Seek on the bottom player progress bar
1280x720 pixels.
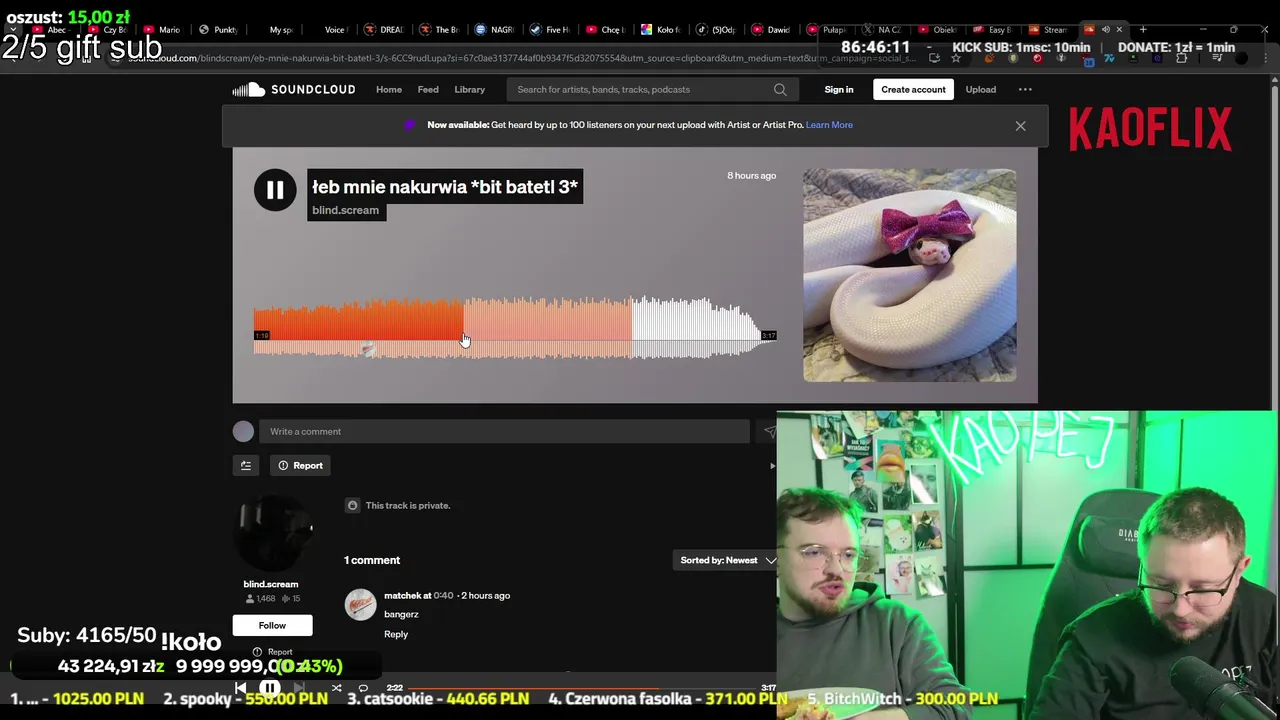(x=583, y=688)
